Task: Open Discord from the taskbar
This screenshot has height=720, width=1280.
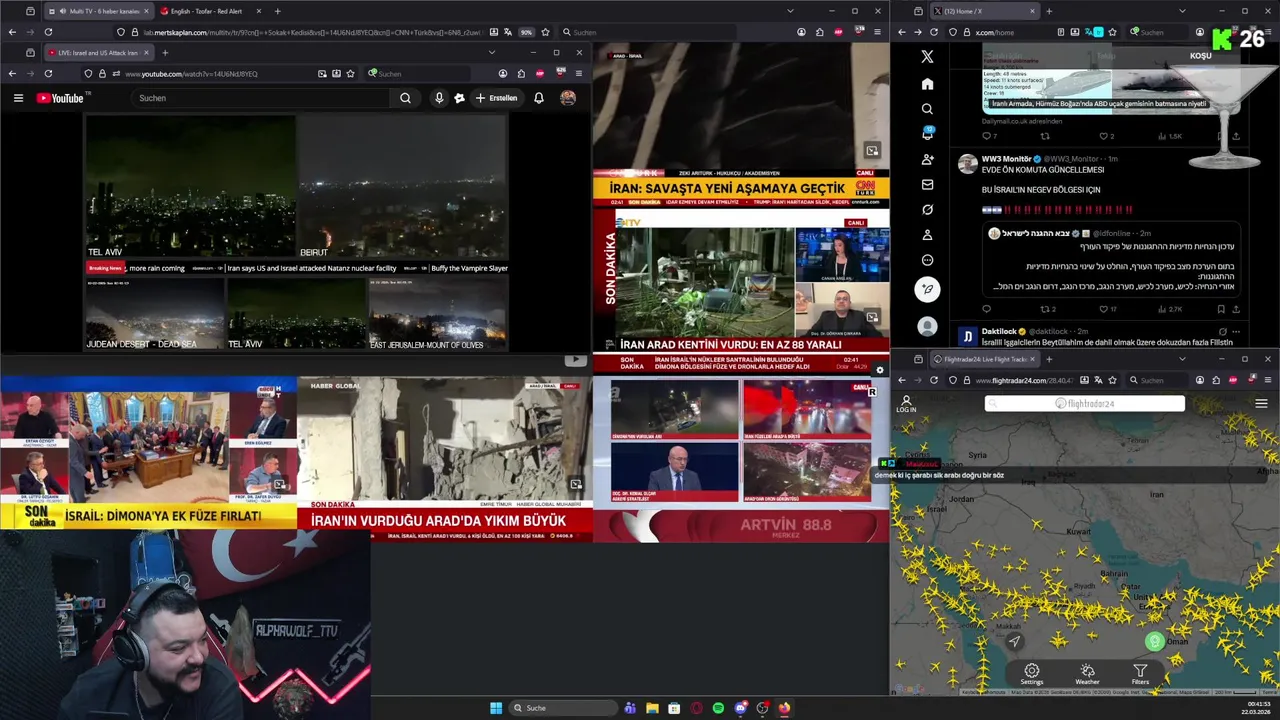Action: (x=740, y=708)
